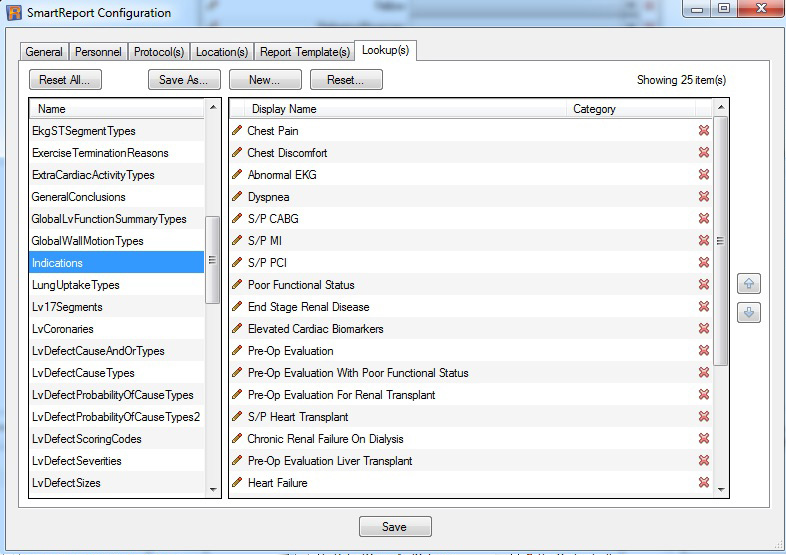Select LungUptakeTypes in the Name list
The image size is (786, 555).
coord(75,285)
